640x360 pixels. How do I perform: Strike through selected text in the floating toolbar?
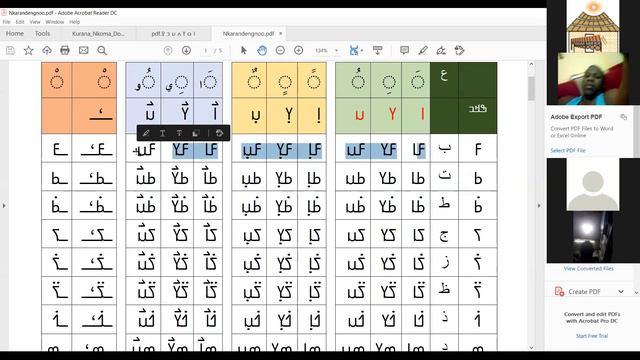tap(179, 133)
